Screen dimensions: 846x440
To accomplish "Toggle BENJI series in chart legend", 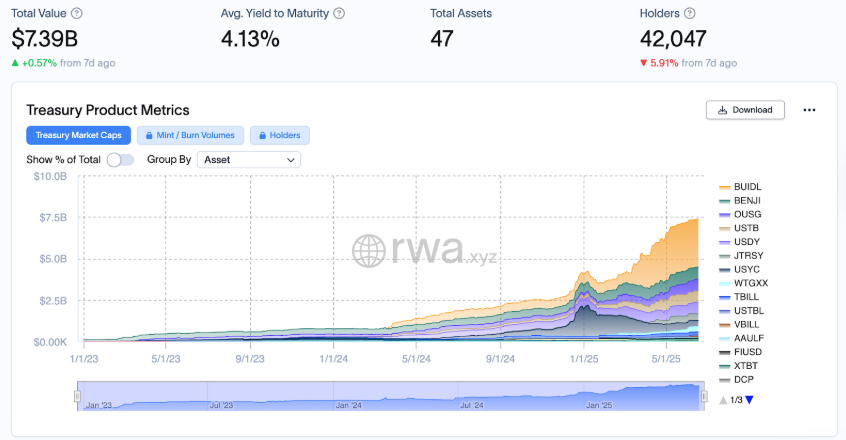I will [740, 201].
